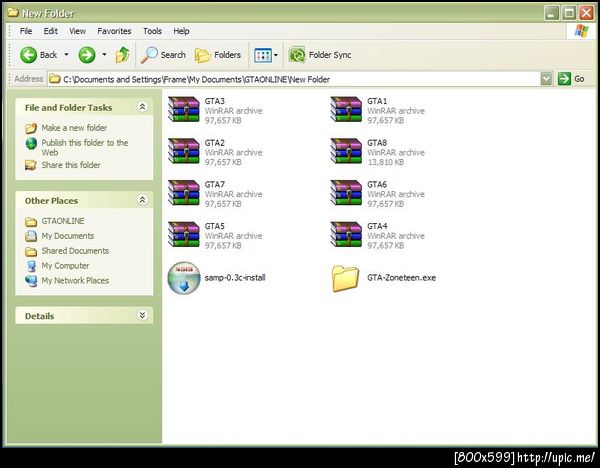The width and height of the screenshot is (600, 468).
Task: Click the GTA-Zoneteen.exe name label
Action: click(x=401, y=278)
